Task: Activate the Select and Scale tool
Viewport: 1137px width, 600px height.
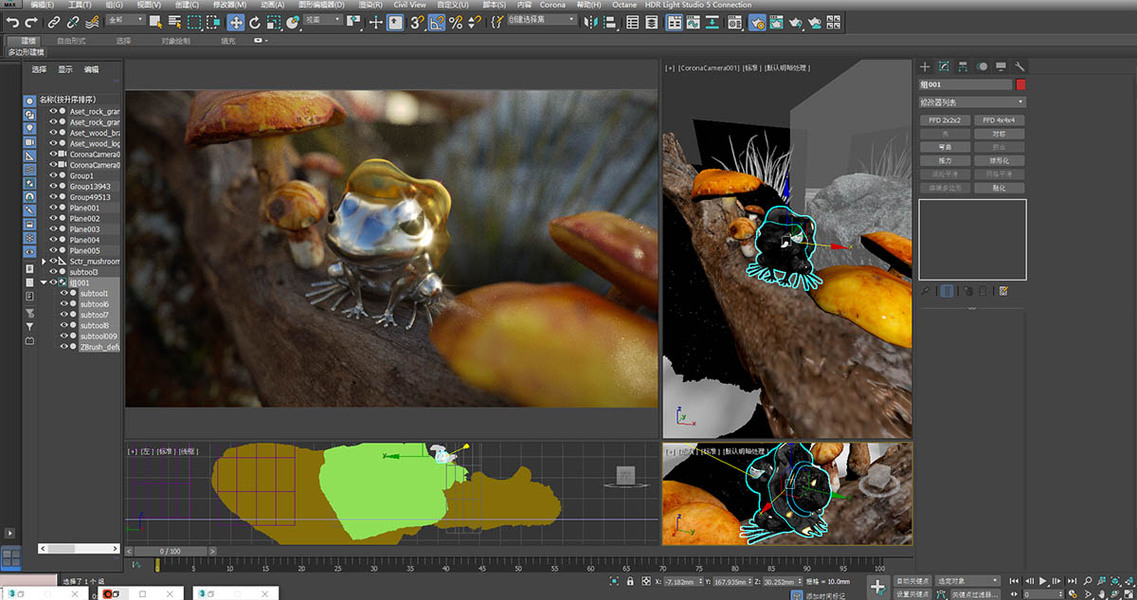Action: 273,22
